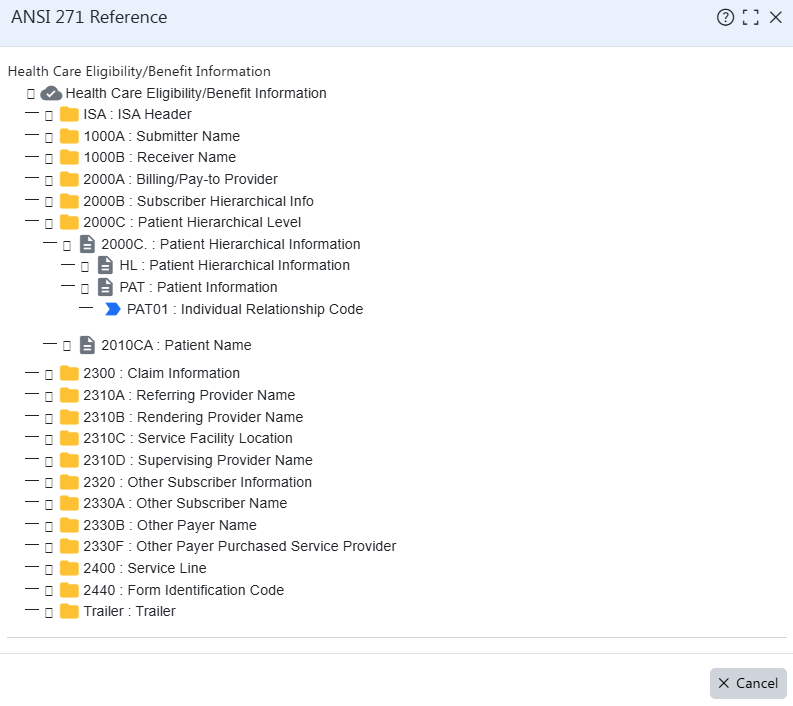Click the folder icon for 2300 Claim Information
This screenshot has height=706, width=793.
point(69,374)
